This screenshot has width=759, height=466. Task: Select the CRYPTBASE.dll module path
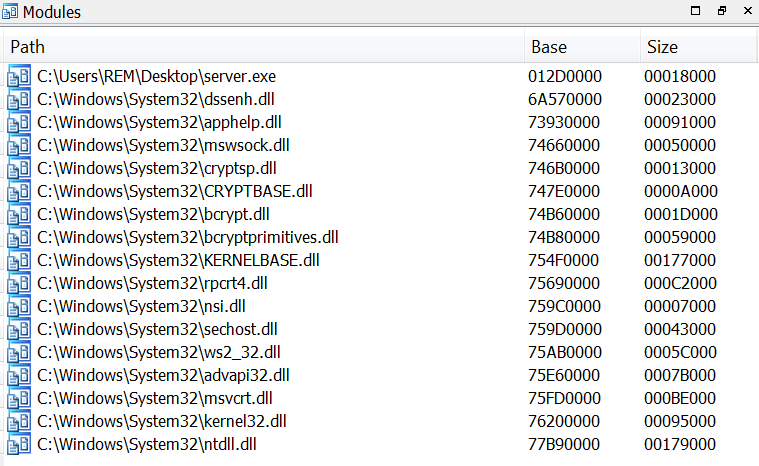click(x=175, y=191)
